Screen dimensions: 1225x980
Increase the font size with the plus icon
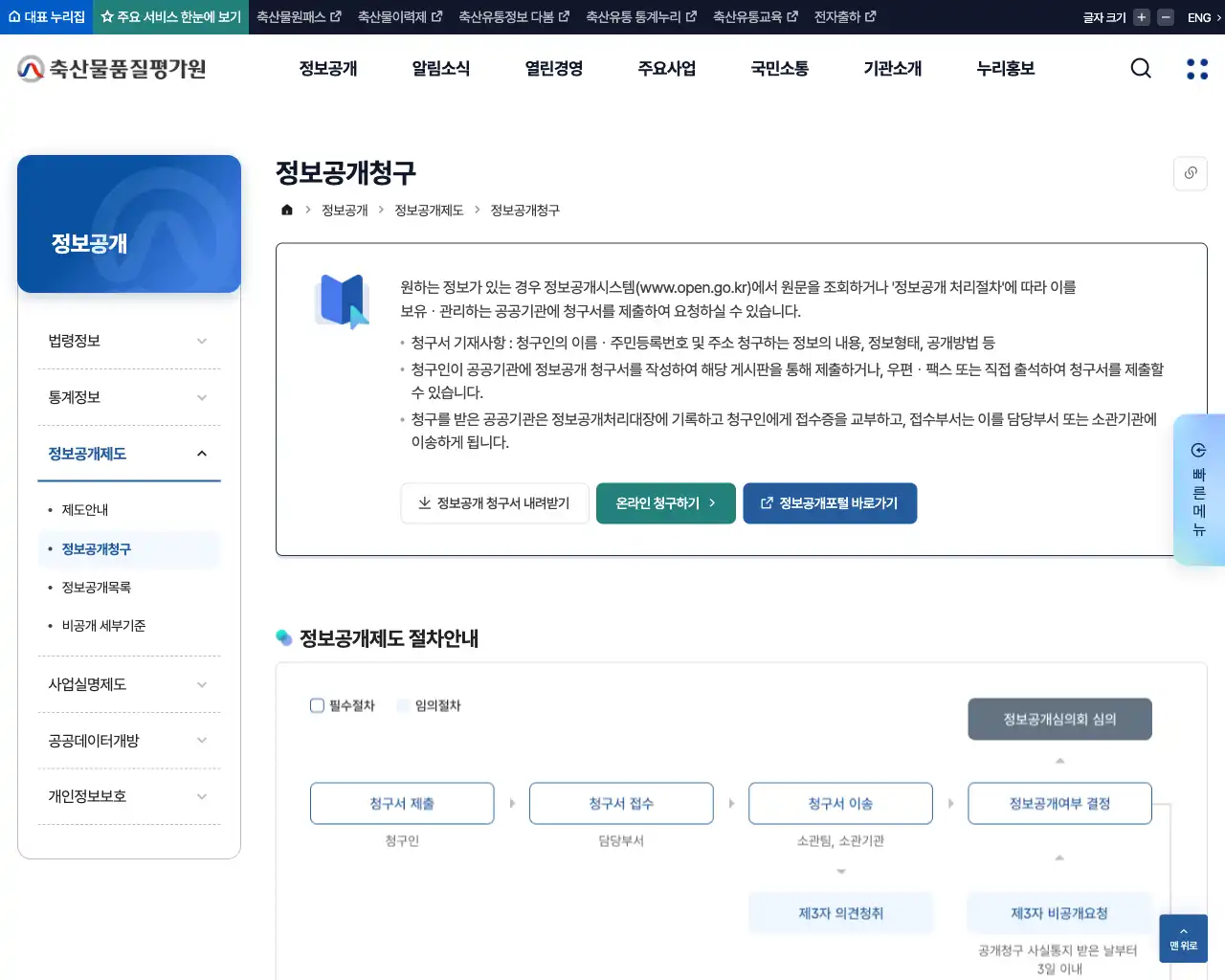[x=1140, y=16]
